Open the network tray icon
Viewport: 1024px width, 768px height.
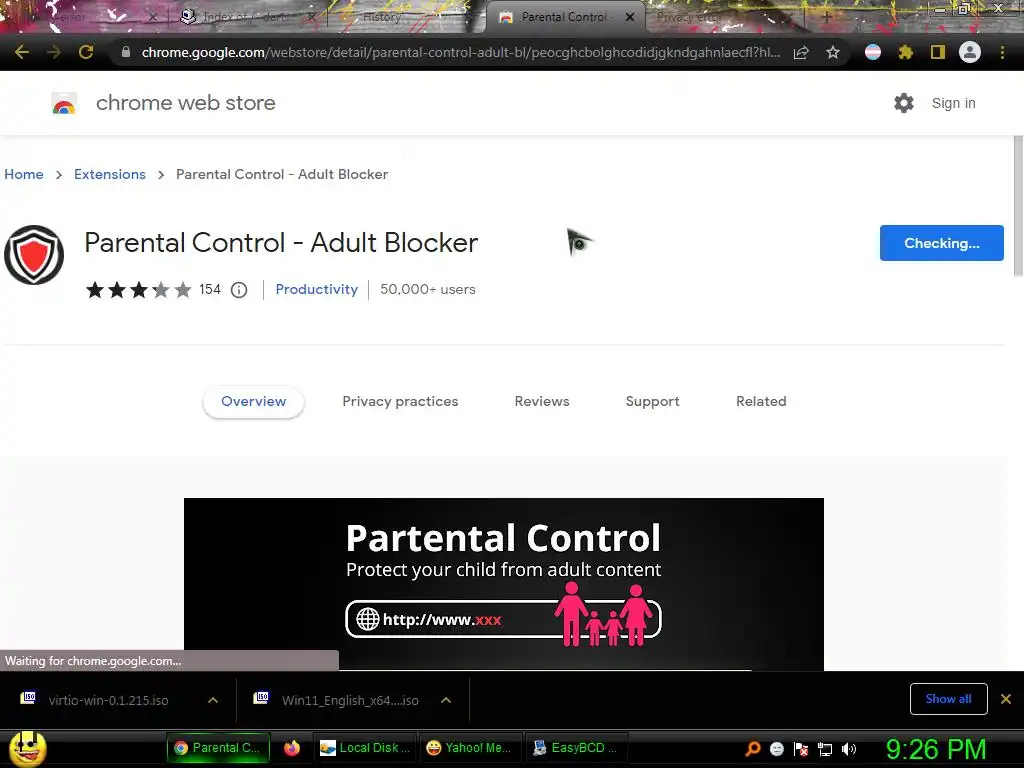[x=825, y=750]
